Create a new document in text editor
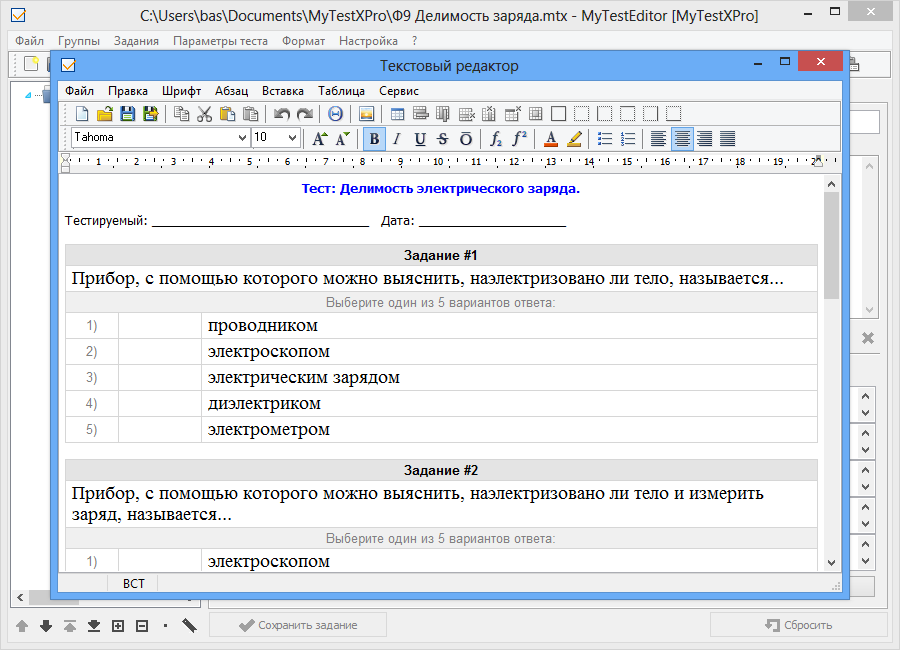The height and width of the screenshot is (650, 900). click(x=82, y=114)
